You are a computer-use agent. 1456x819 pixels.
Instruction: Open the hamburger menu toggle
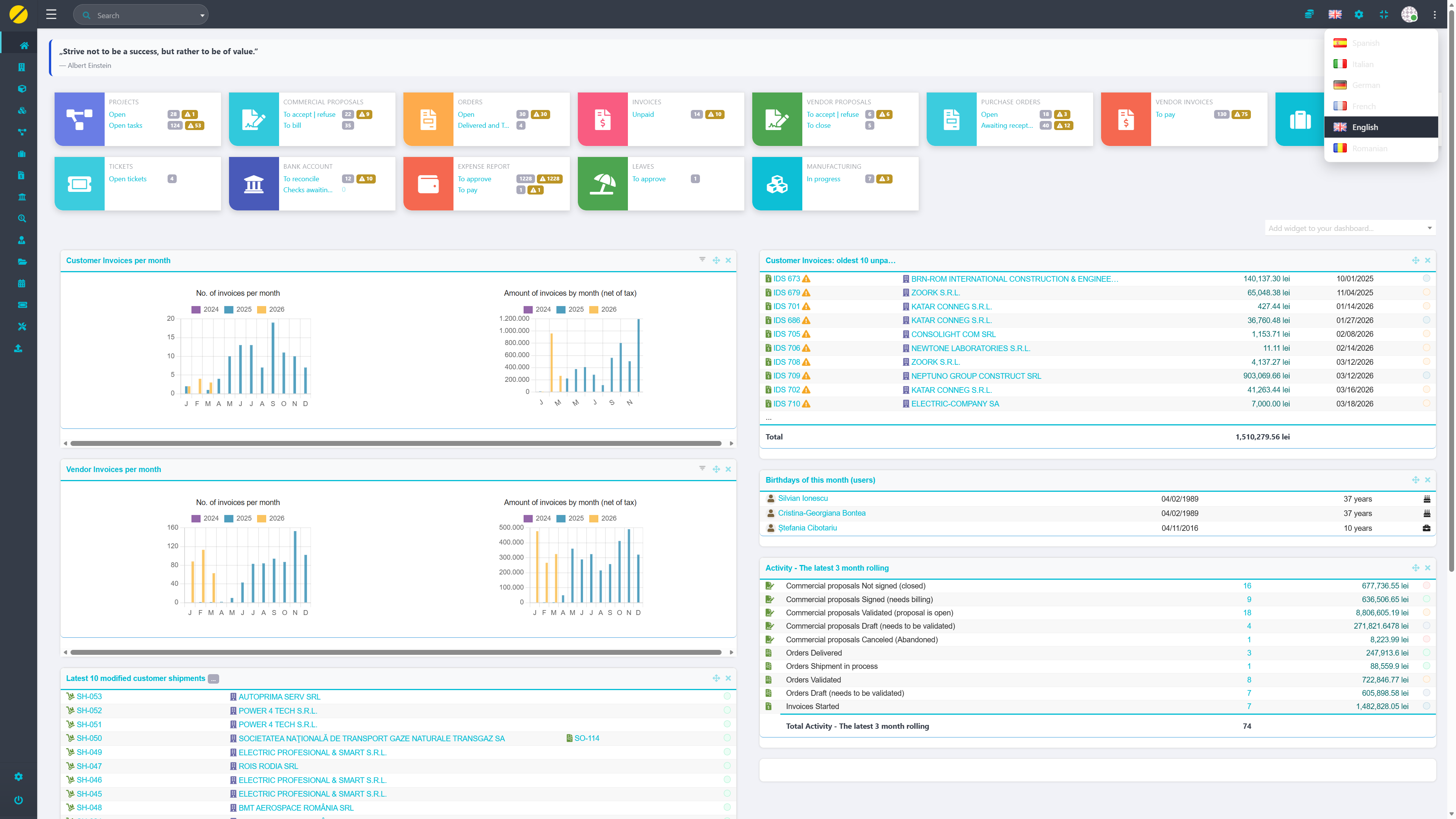coord(52,15)
